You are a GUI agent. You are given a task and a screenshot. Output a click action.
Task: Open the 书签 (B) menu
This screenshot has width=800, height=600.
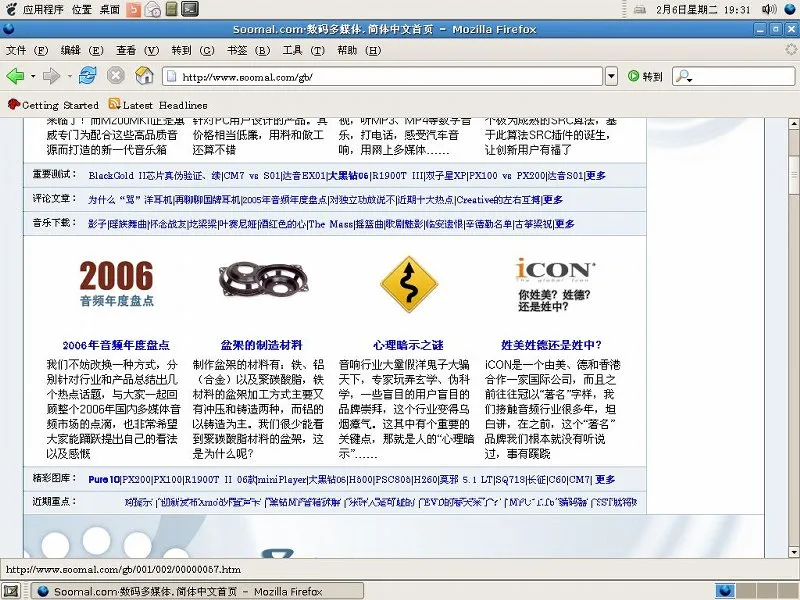point(248,50)
